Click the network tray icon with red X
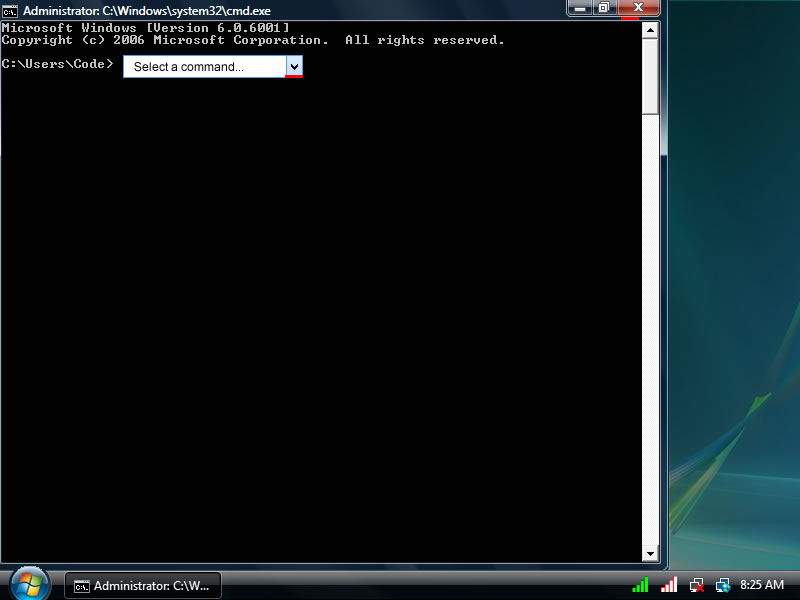This screenshot has width=800, height=600. click(697, 585)
